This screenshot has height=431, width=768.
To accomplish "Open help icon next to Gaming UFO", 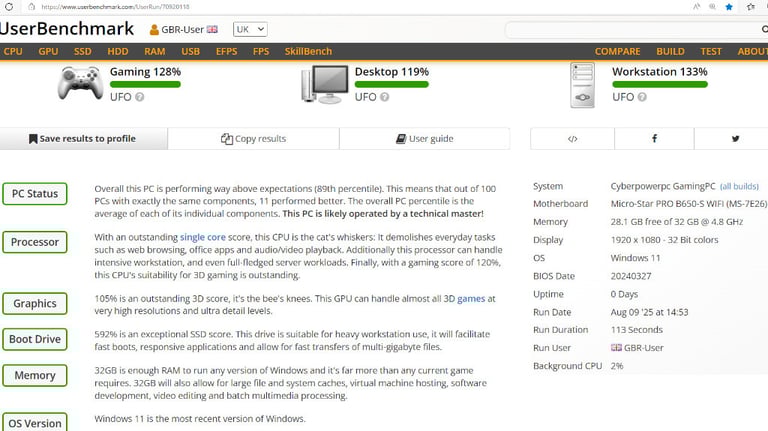I will pos(140,97).
